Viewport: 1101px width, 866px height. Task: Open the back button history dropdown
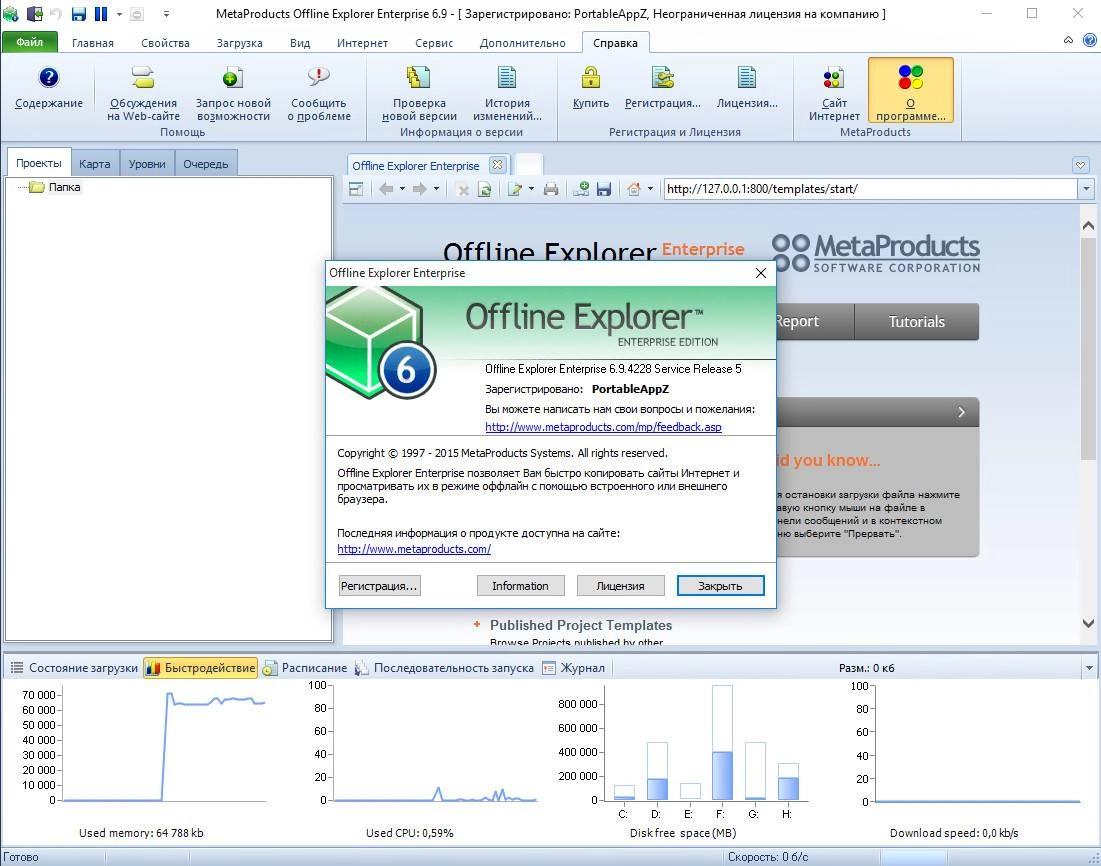pyautogui.click(x=402, y=189)
